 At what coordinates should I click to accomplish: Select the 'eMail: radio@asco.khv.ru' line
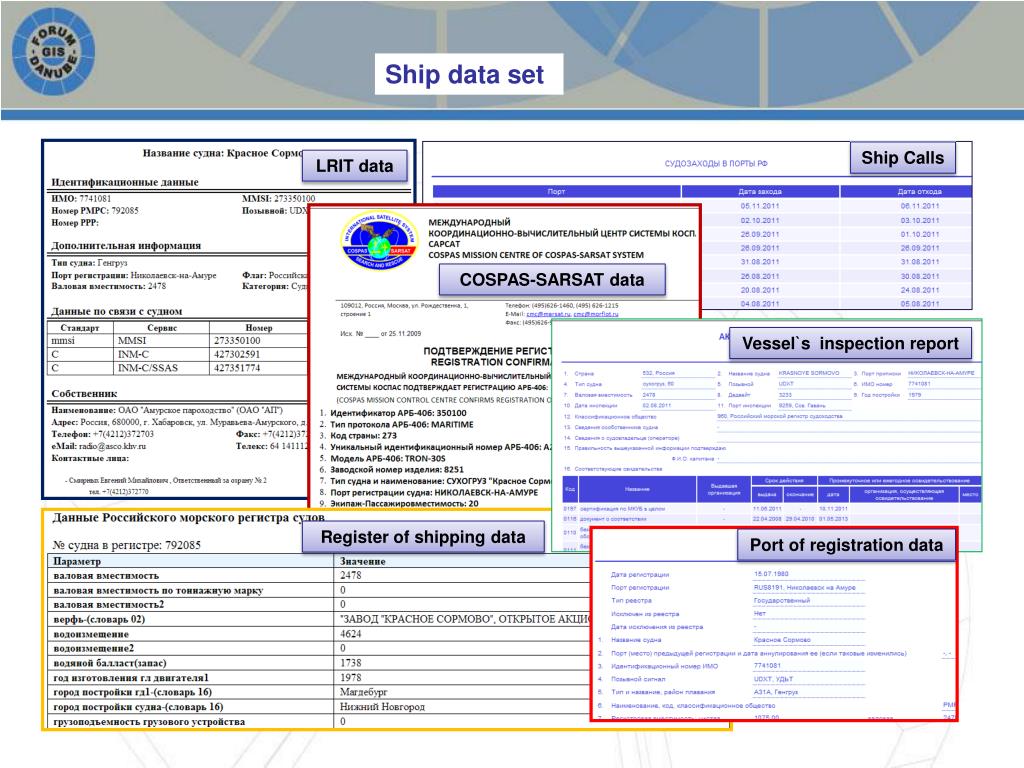[x=99, y=446]
